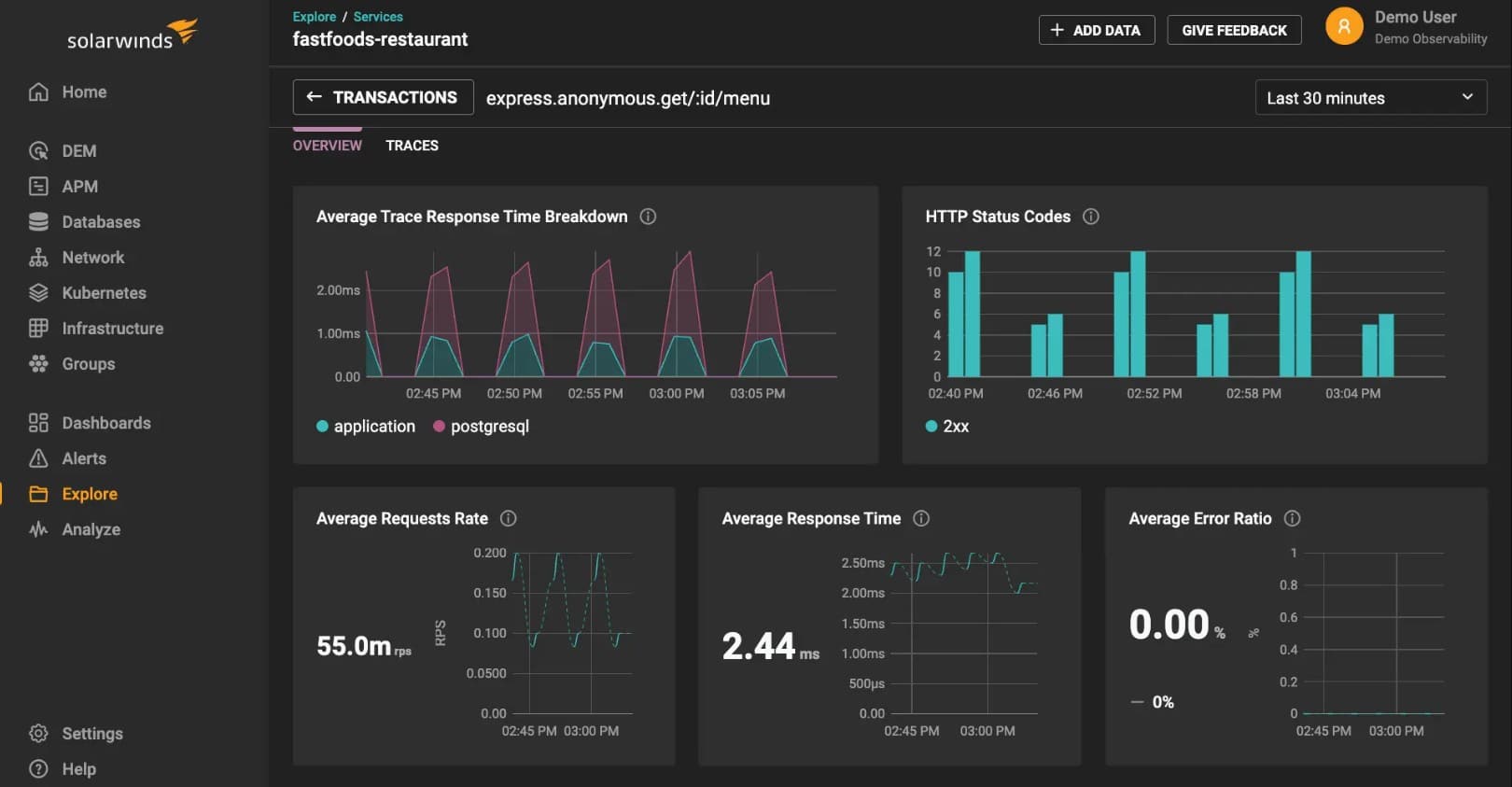Switch to the TRACES tab
Image resolution: width=1512 pixels, height=787 pixels.
point(412,146)
